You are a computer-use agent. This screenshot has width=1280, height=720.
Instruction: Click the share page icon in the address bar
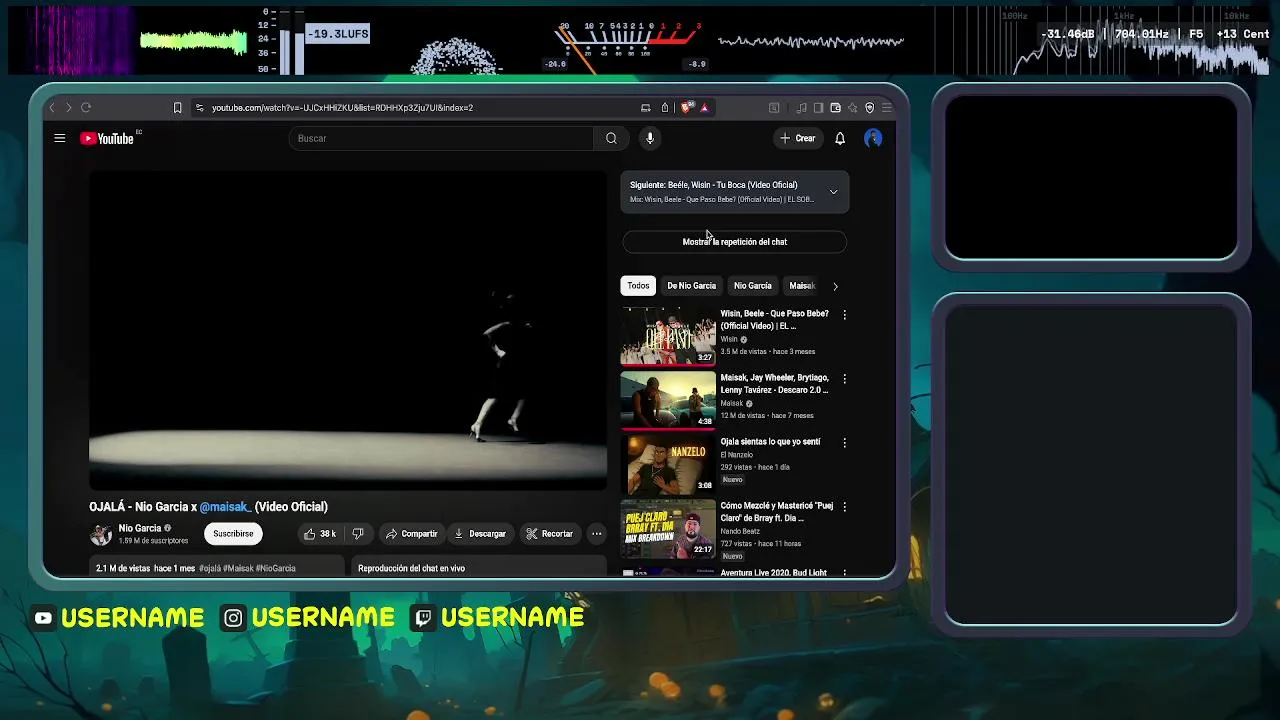click(x=665, y=107)
